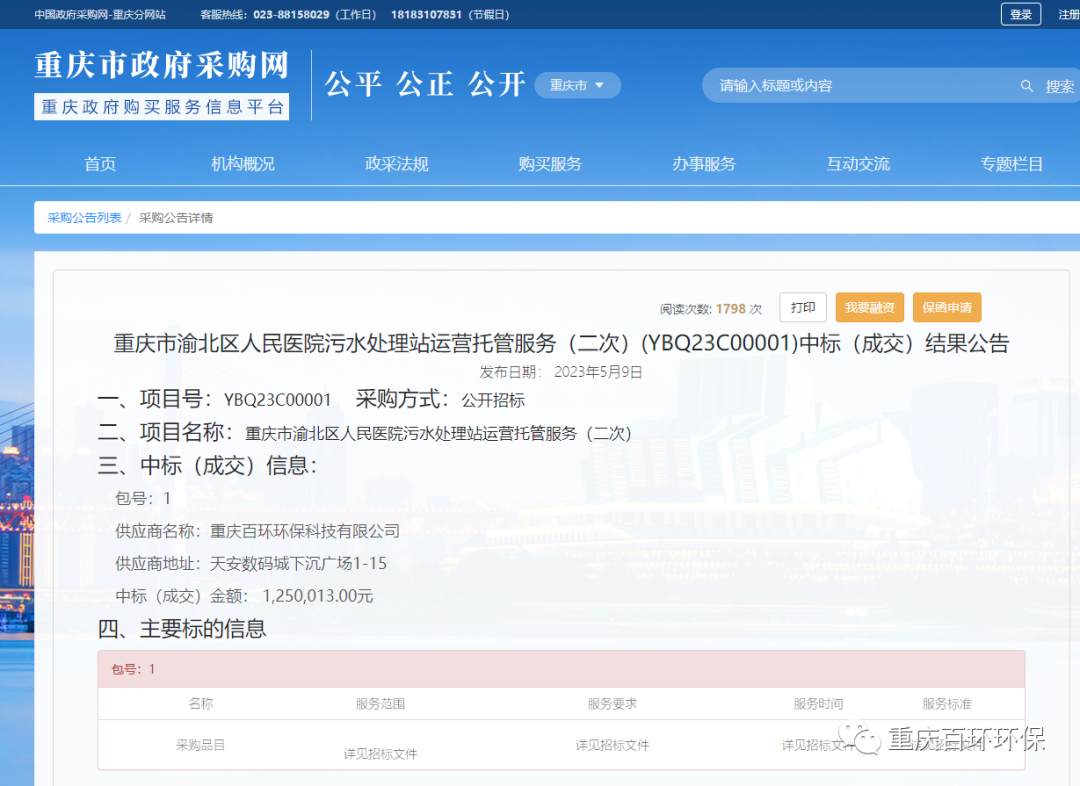Click the 我要融资 financing button
This screenshot has height=786, width=1080.
(869, 307)
